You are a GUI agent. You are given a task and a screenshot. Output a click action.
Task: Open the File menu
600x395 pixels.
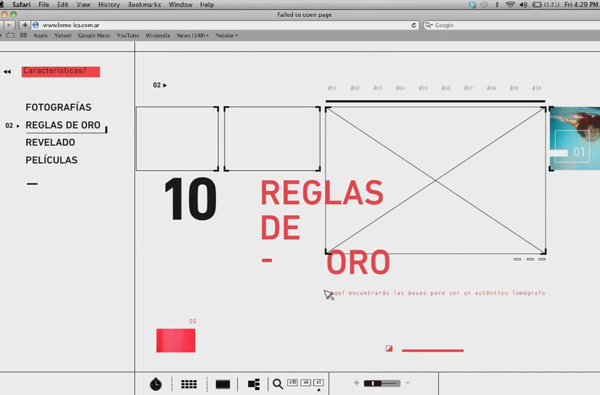(x=44, y=5)
